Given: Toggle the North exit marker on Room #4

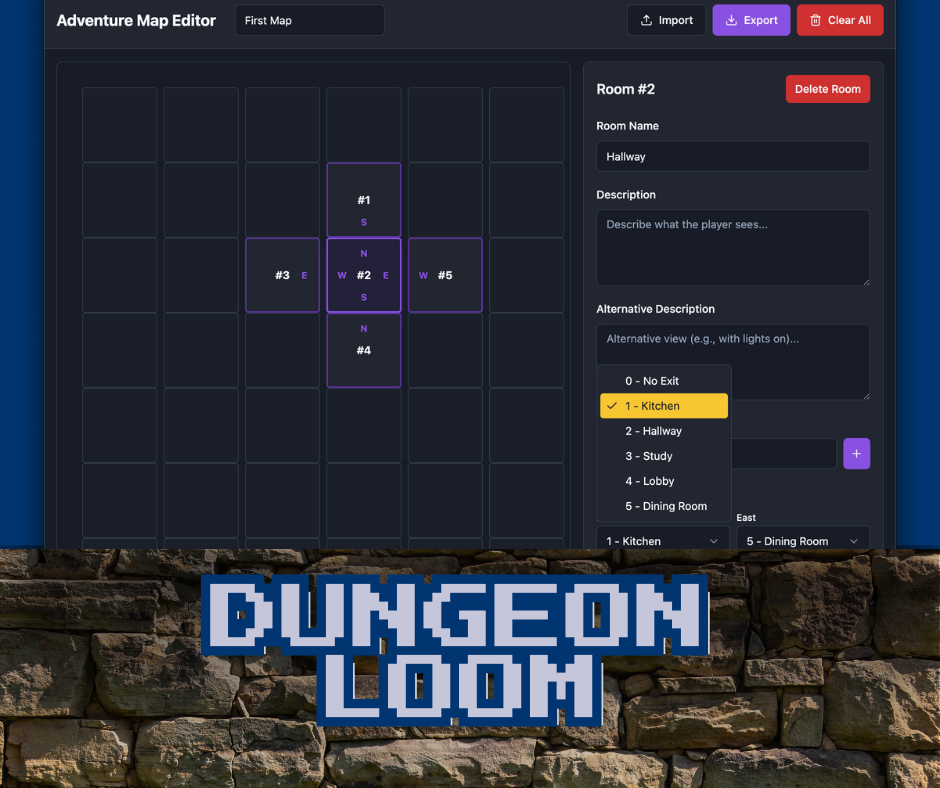Looking at the screenshot, I should click(364, 328).
